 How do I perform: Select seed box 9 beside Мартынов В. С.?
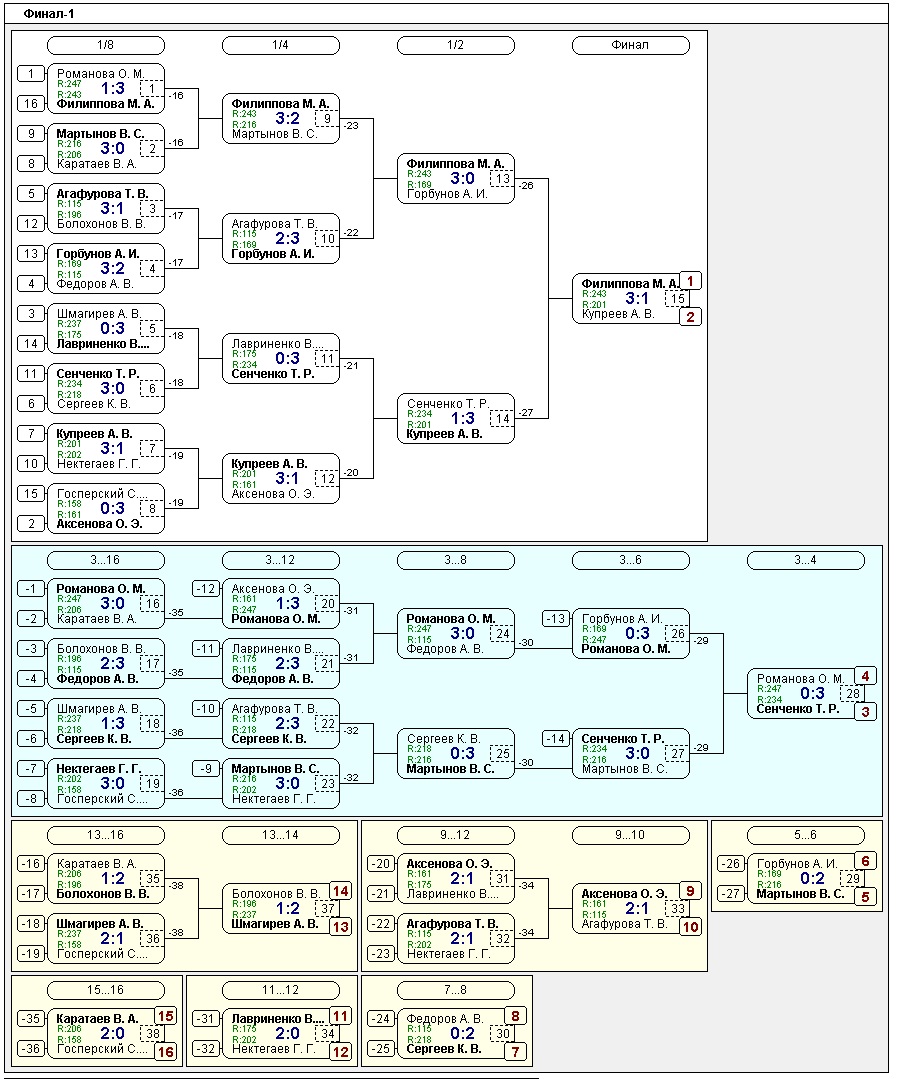(31, 133)
